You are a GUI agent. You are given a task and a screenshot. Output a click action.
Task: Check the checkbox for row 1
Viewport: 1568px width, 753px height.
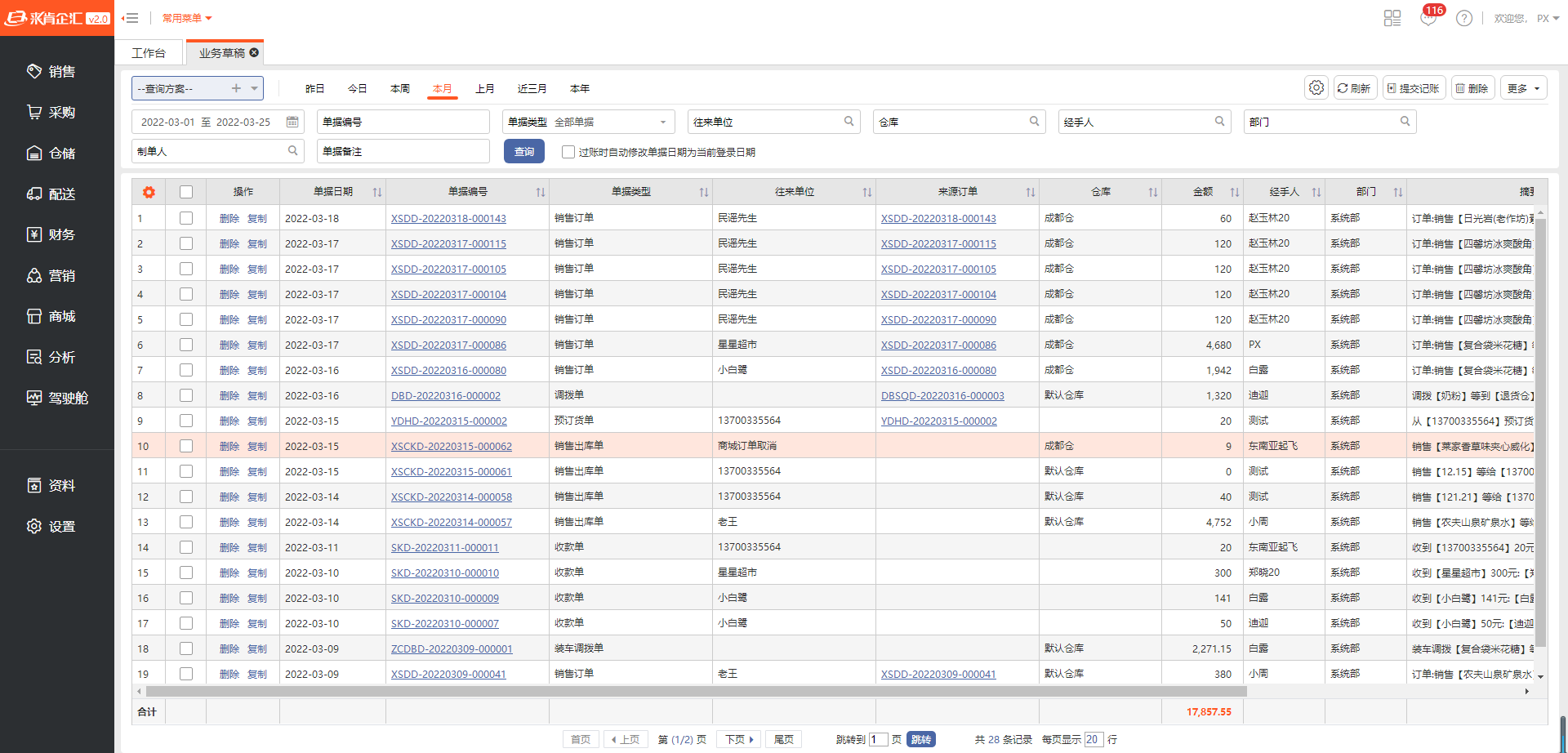coord(186,218)
